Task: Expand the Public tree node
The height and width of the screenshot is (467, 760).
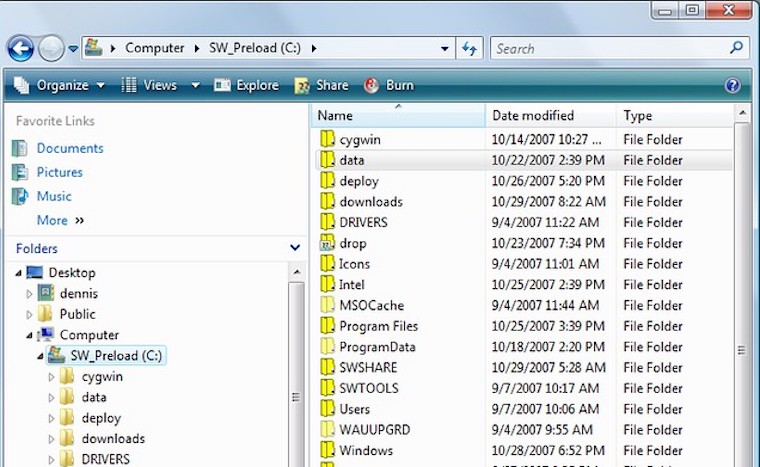Action: coord(29,315)
